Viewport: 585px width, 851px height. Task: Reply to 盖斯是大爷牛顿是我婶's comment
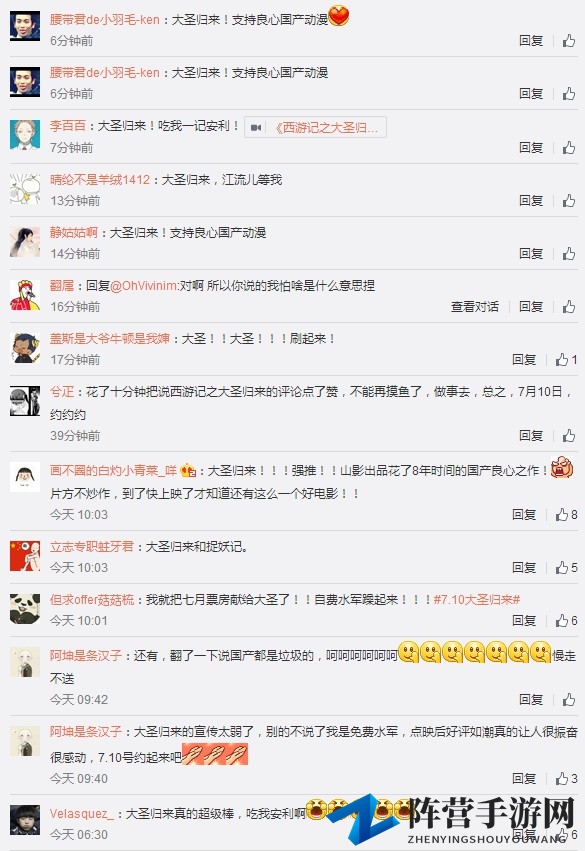pyautogui.click(x=524, y=359)
